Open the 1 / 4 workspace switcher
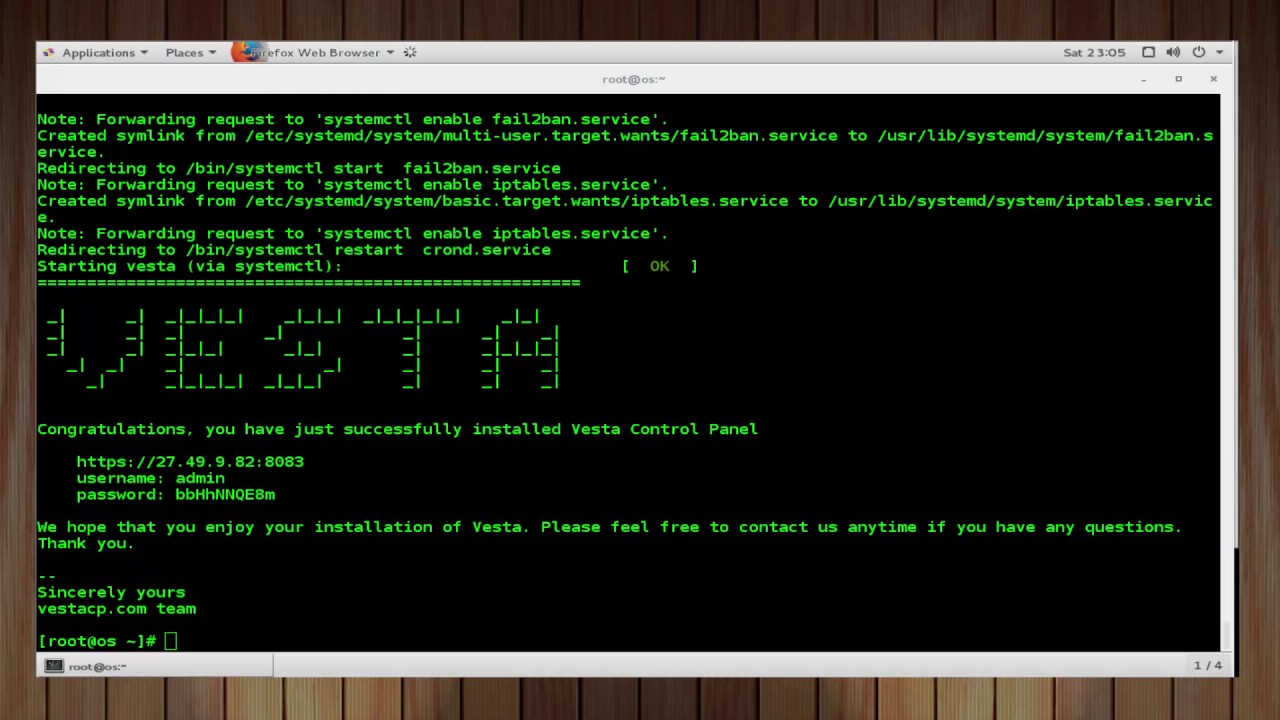Screen dimensions: 1280x720 coord(1208,666)
